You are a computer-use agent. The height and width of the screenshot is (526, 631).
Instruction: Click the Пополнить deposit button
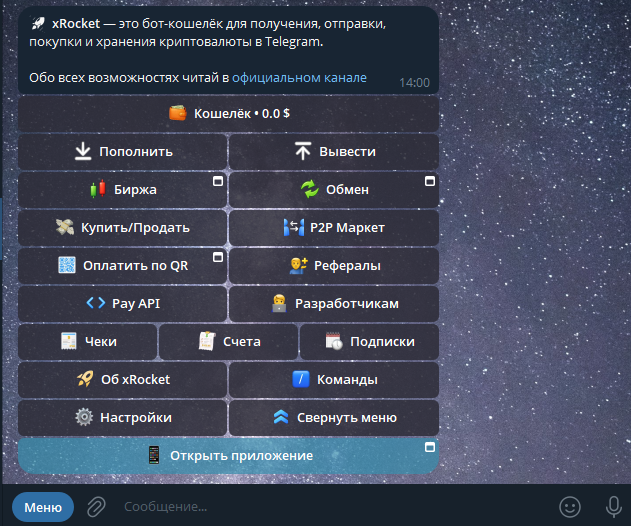point(123,152)
